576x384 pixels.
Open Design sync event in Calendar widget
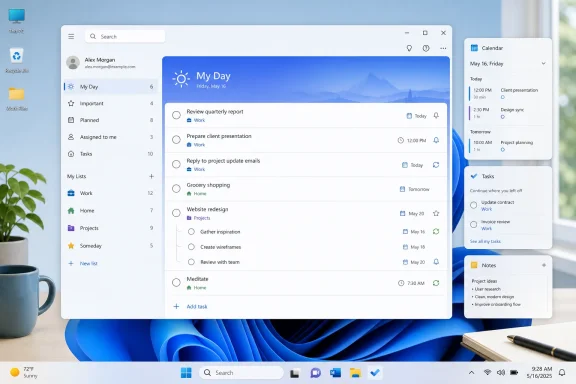point(507,113)
